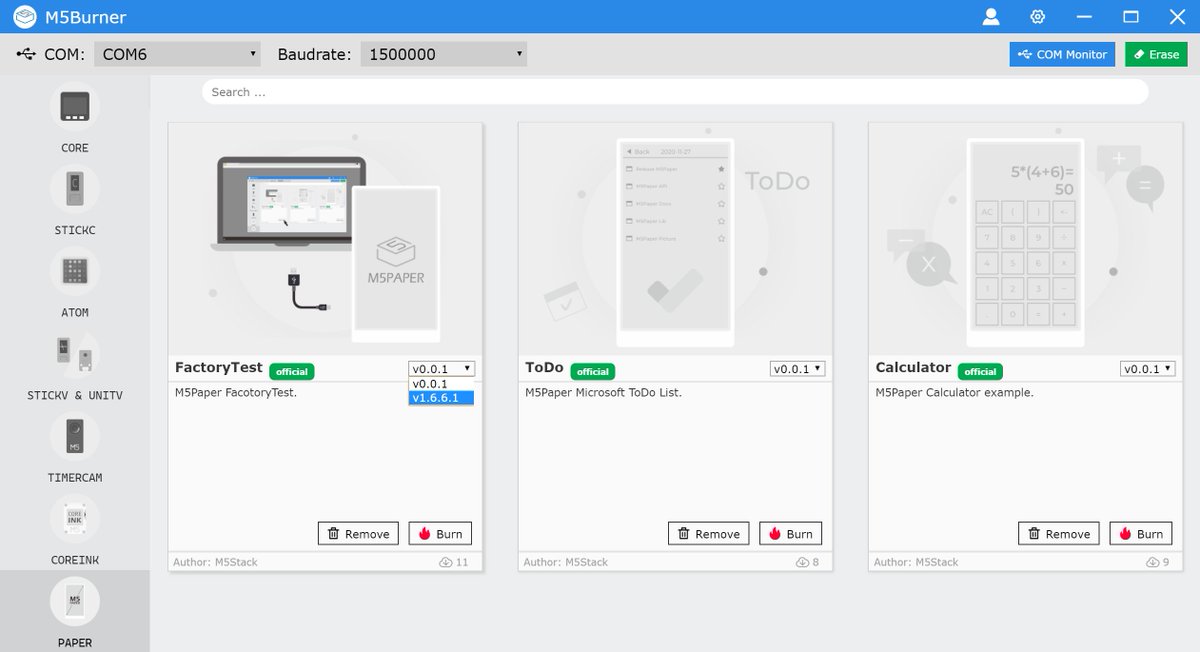Click the FactoryTest firmware title

coord(219,368)
